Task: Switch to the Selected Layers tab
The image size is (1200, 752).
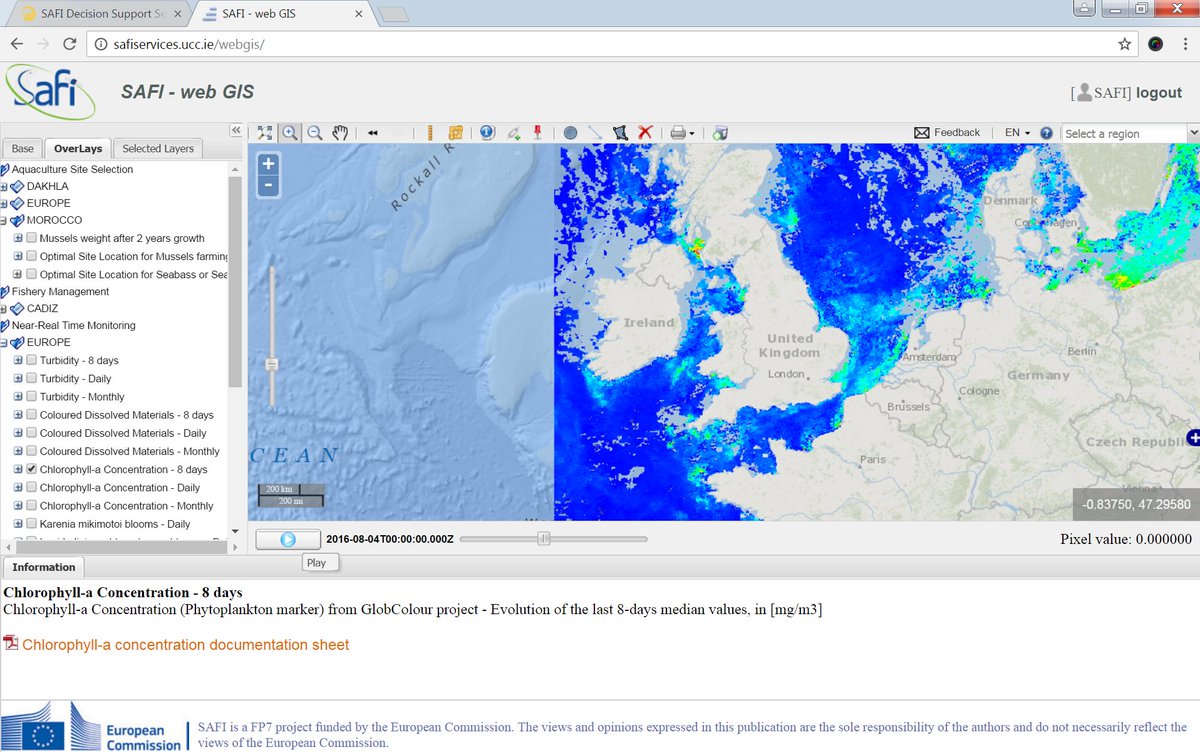Action: pyautogui.click(x=158, y=148)
